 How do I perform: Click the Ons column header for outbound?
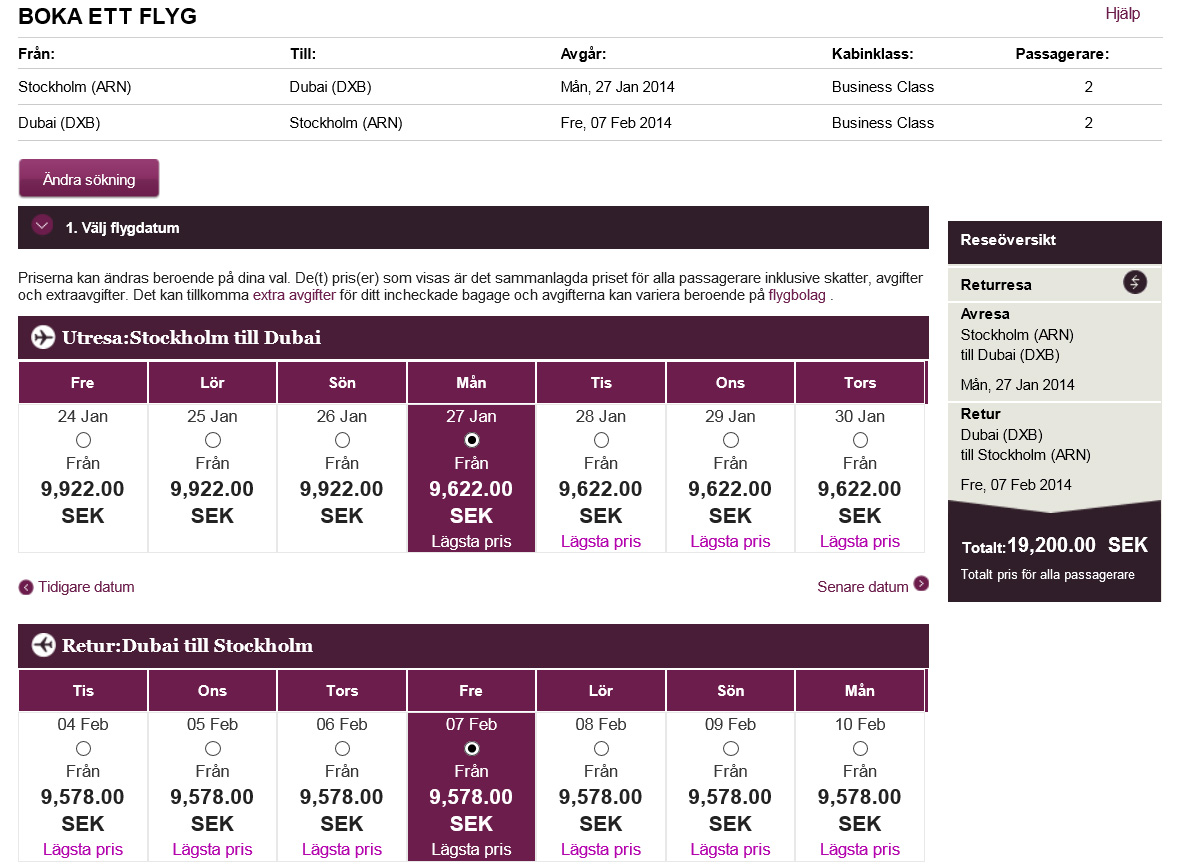(x=731, y=383)
